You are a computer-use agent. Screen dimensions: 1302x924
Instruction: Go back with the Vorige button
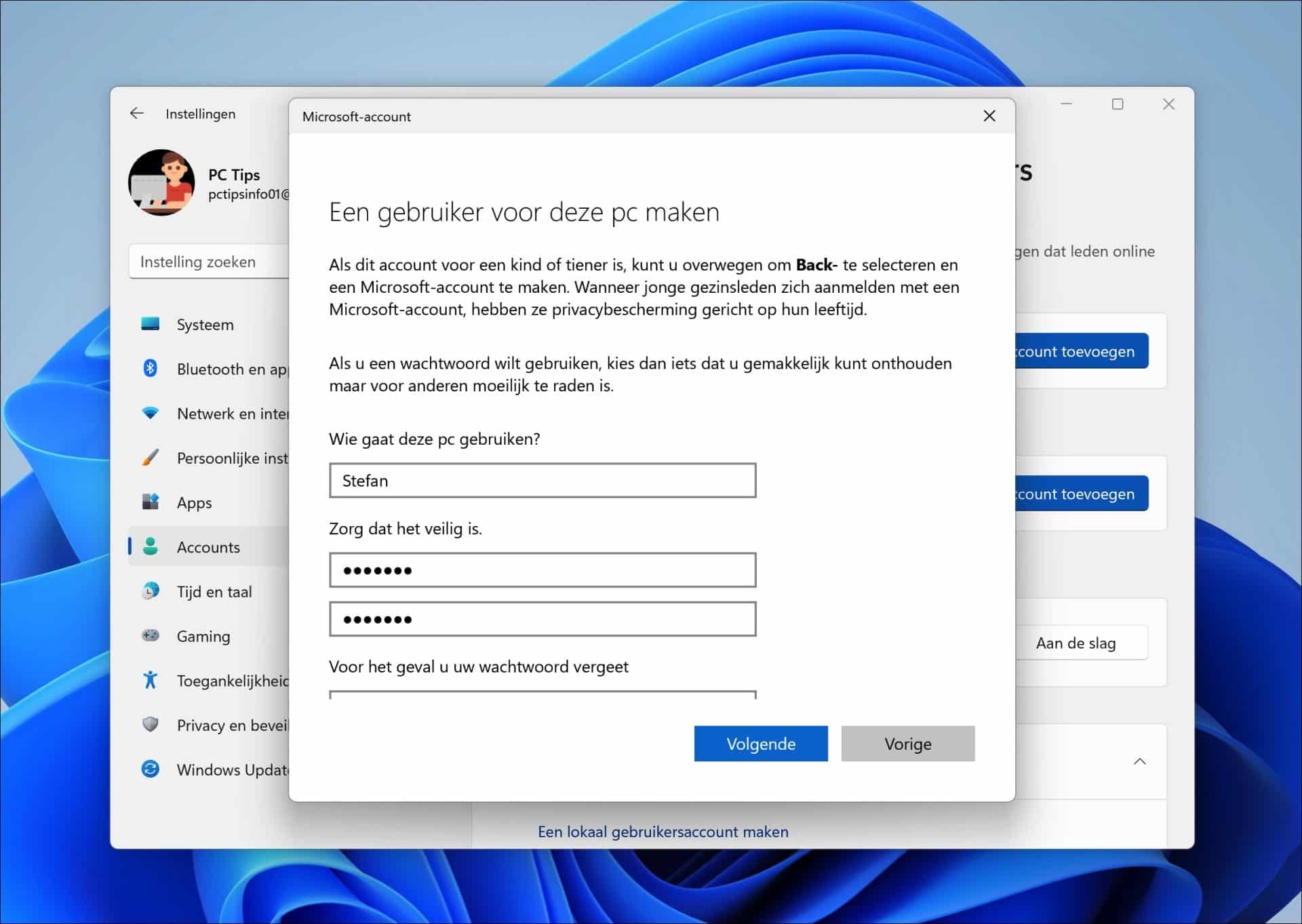point(907,744)
